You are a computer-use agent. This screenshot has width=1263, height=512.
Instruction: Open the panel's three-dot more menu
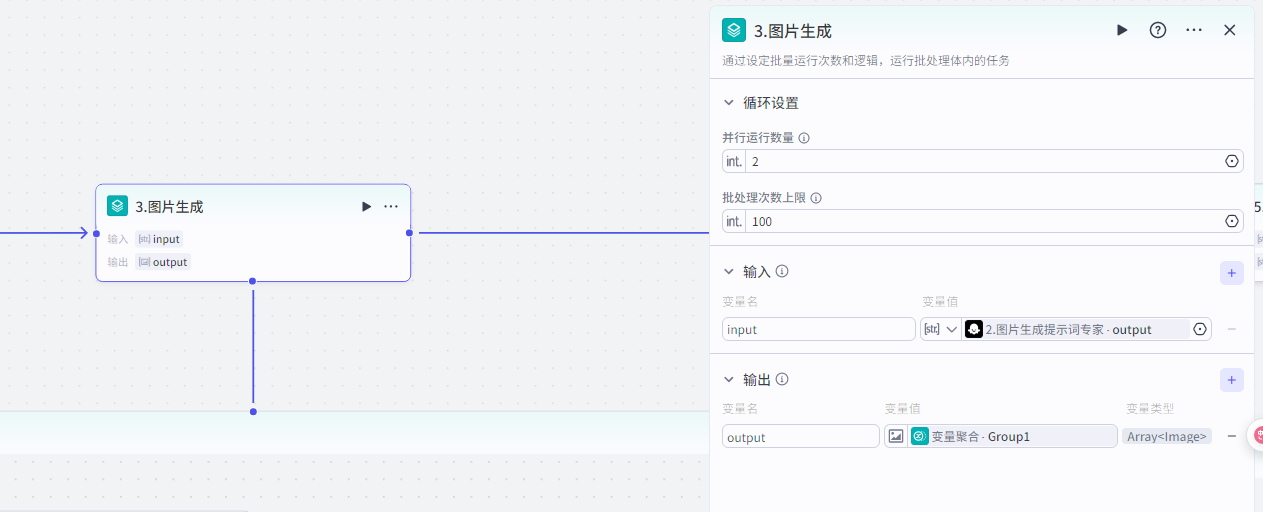coord(1193,30)
